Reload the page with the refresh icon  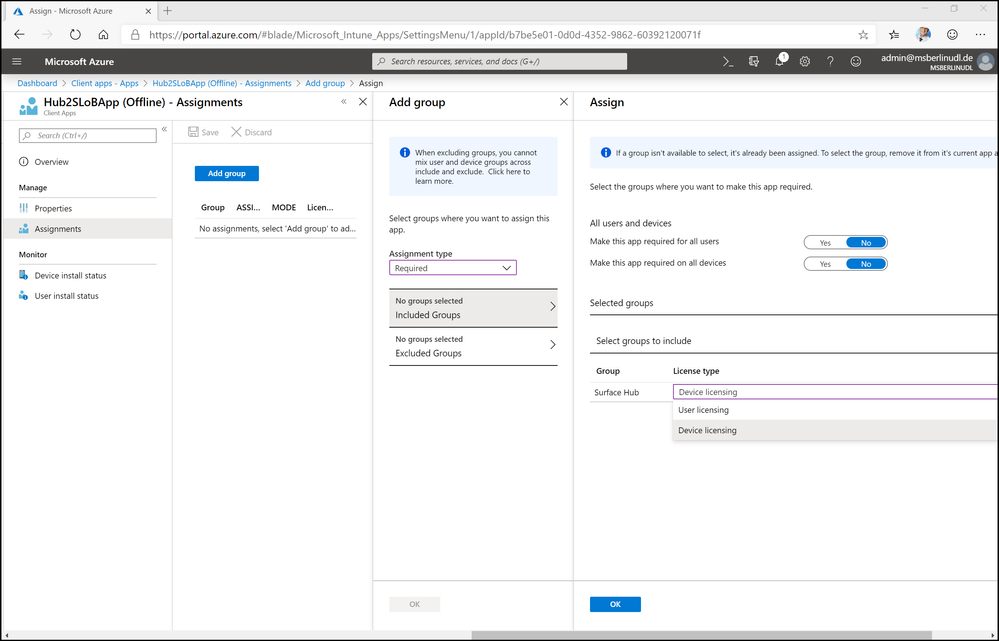pos(75,34)
